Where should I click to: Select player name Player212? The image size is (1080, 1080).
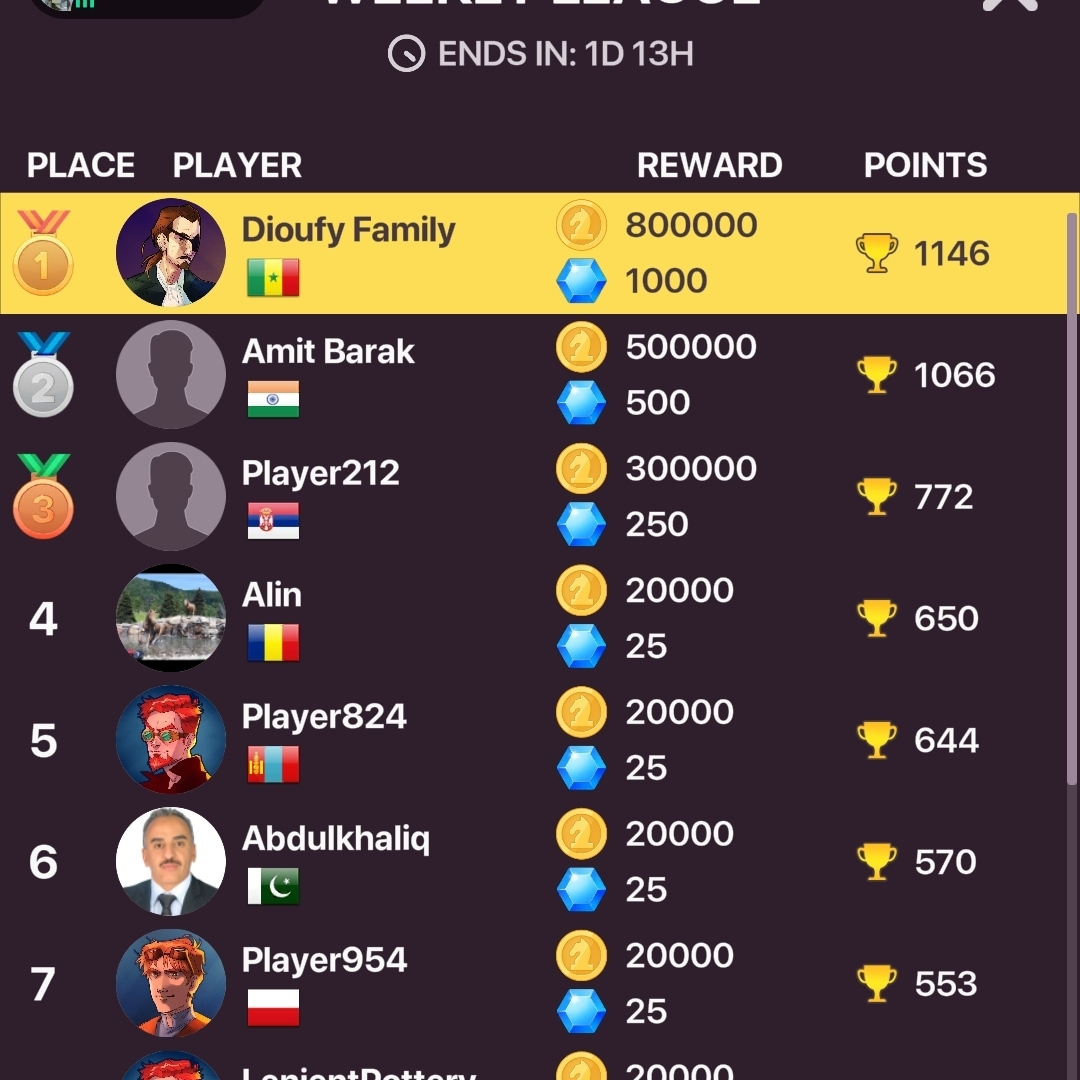click(320, 473)
